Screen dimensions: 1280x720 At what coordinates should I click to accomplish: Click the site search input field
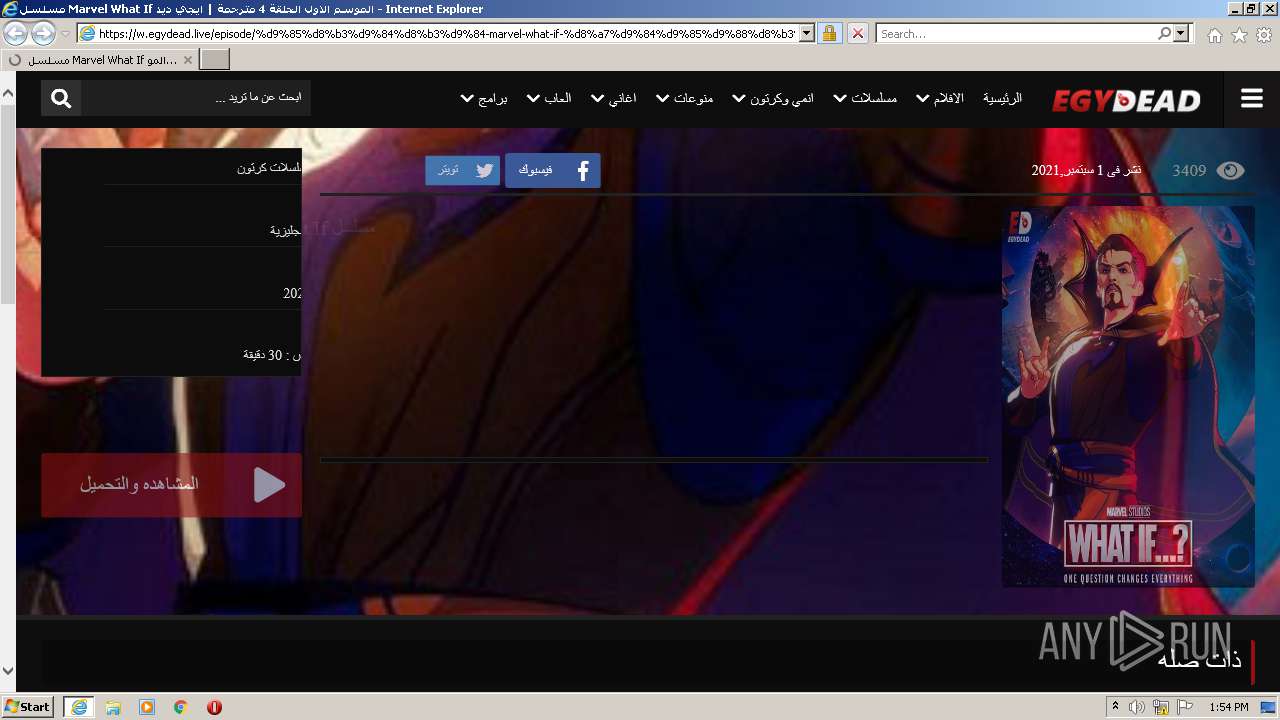pyautogui.click(x=196, y=98)
